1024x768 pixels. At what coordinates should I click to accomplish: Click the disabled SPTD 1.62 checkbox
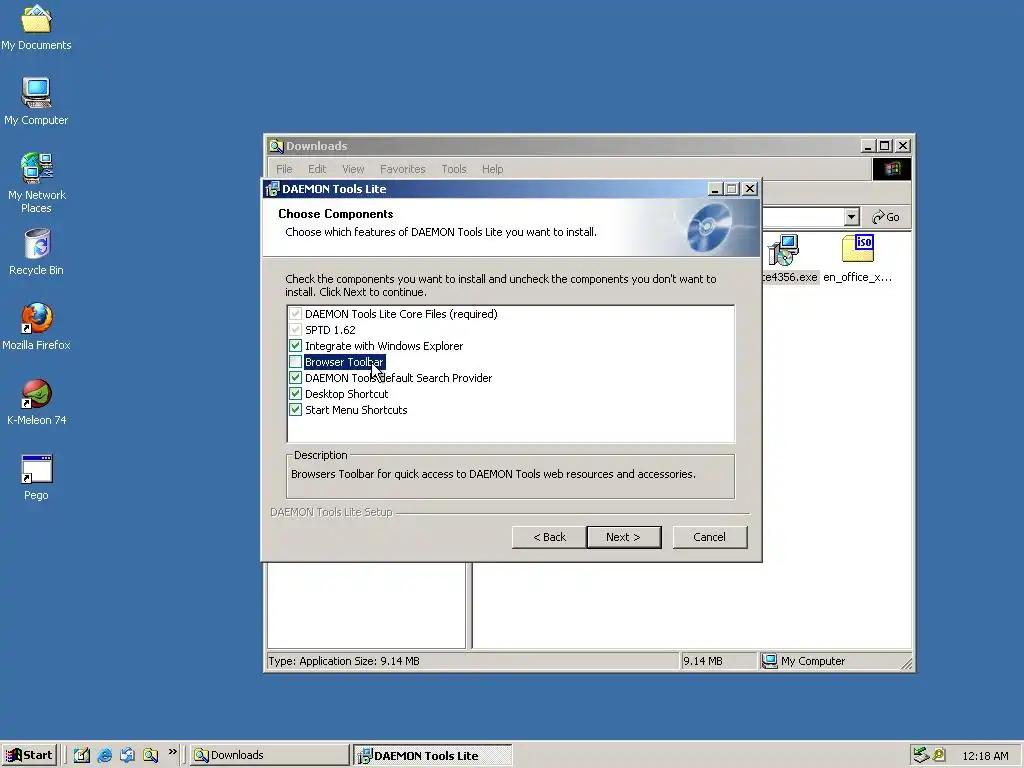pos(295,330)
